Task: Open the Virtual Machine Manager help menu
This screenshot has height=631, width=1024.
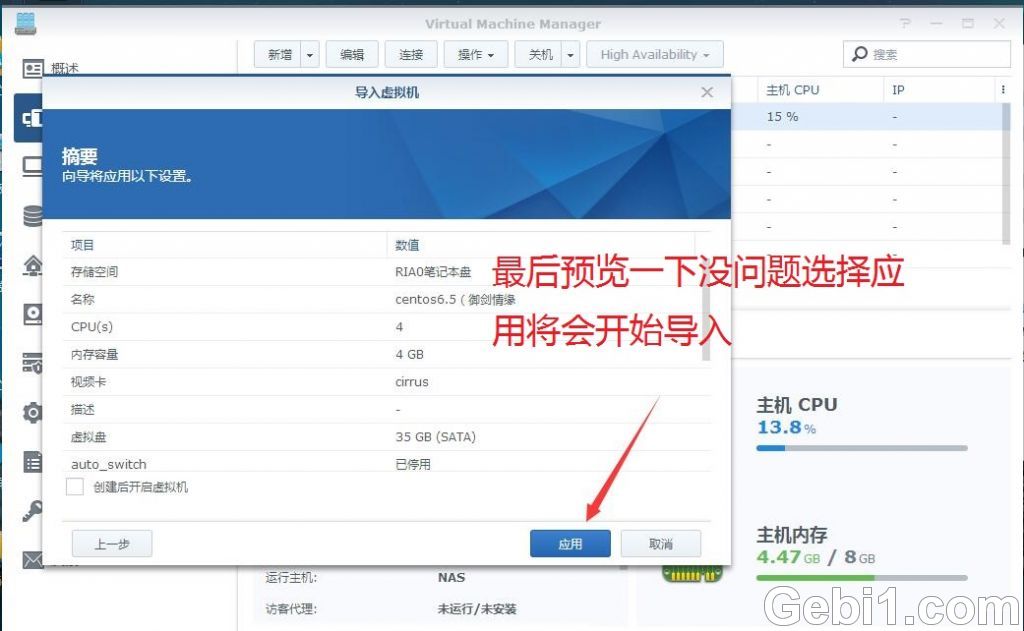Action: coord(905,23)
